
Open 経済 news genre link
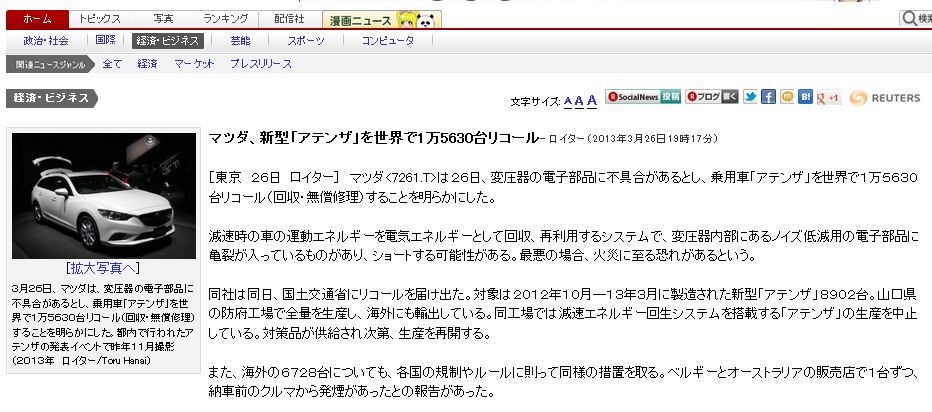147,64
